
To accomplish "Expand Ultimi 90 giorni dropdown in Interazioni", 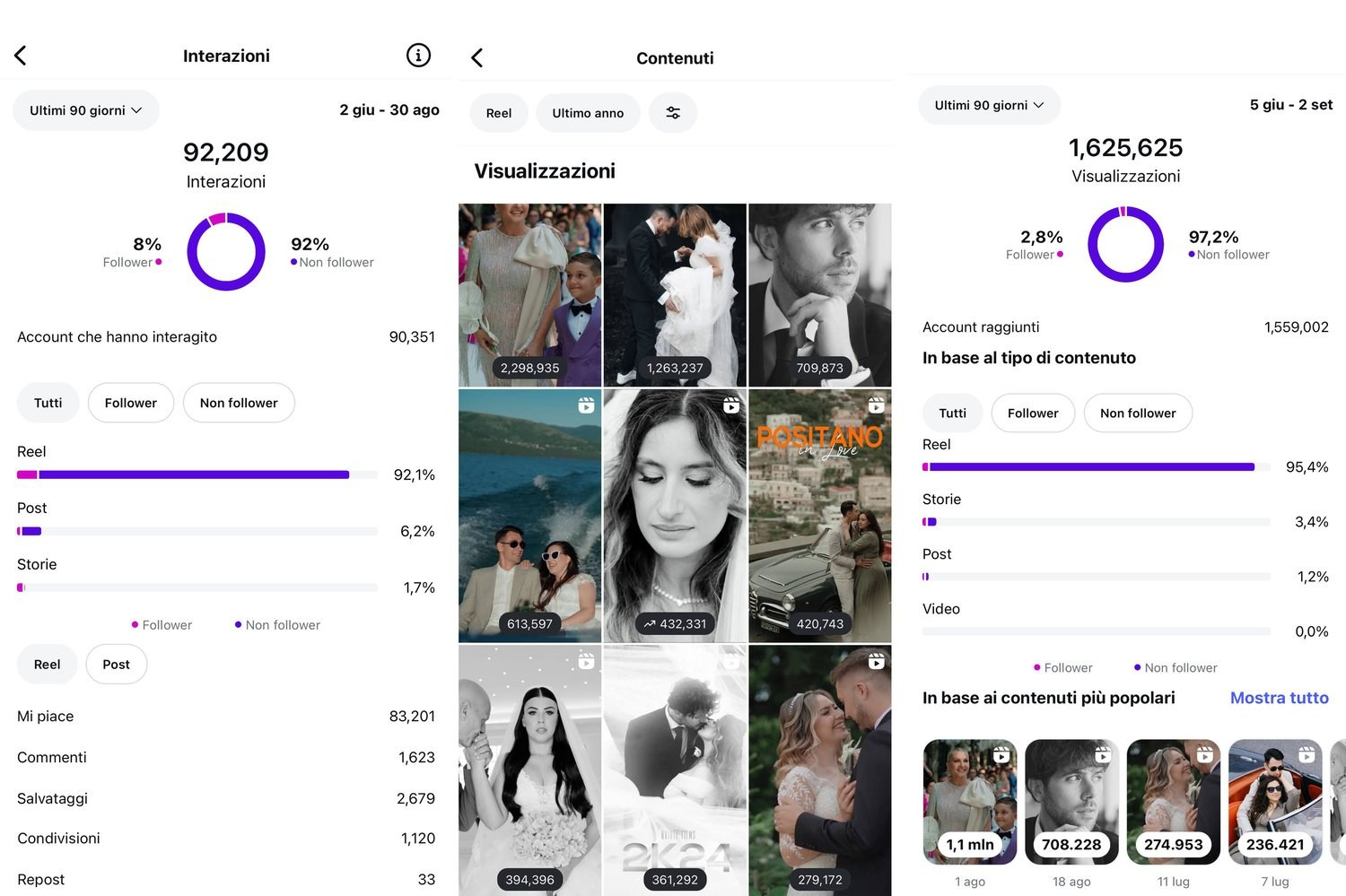I will click(x=86, y=110).
